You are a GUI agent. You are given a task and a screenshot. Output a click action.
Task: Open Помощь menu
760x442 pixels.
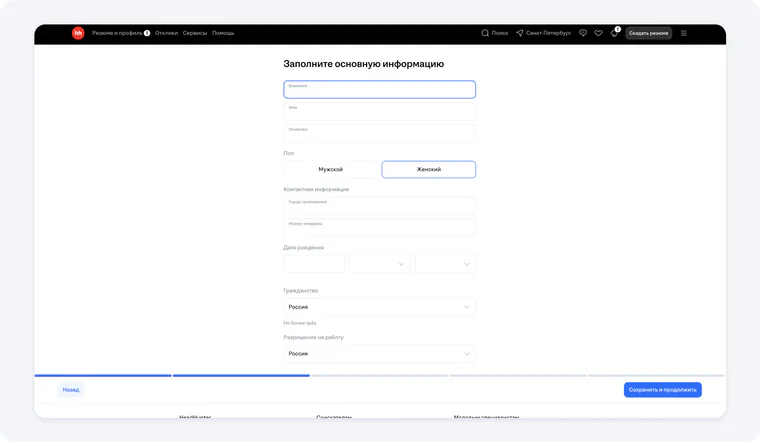click(x=223, y=33)
